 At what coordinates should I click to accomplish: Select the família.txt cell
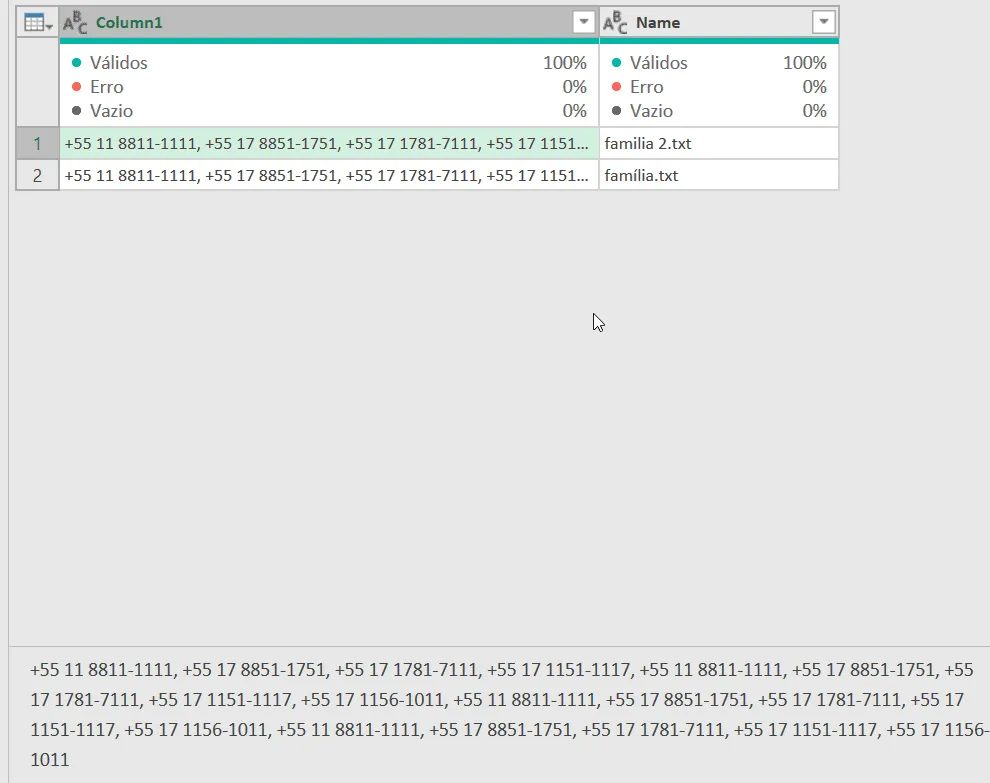(x=719, y=175)
